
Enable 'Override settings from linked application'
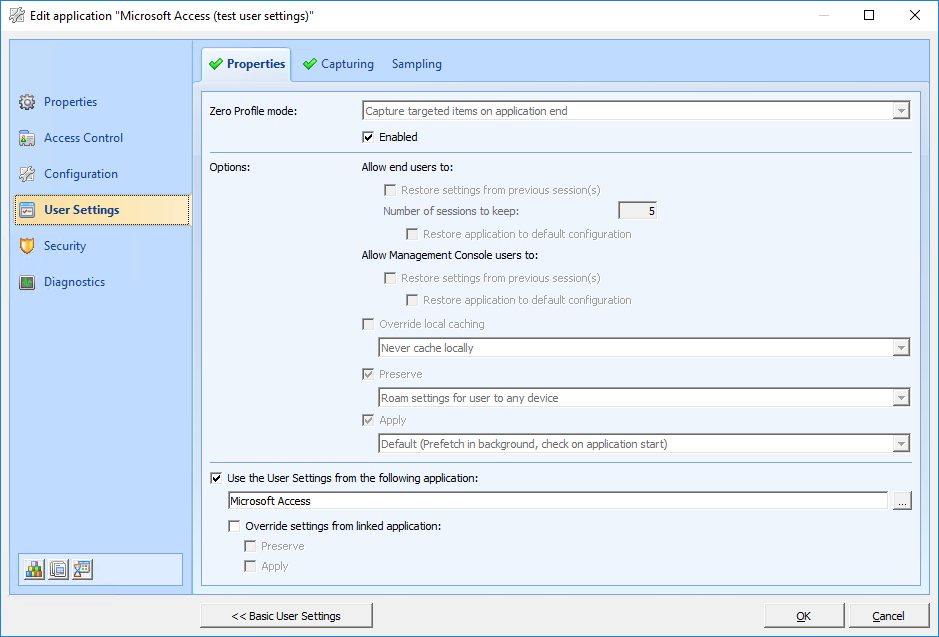pos(234,525)
